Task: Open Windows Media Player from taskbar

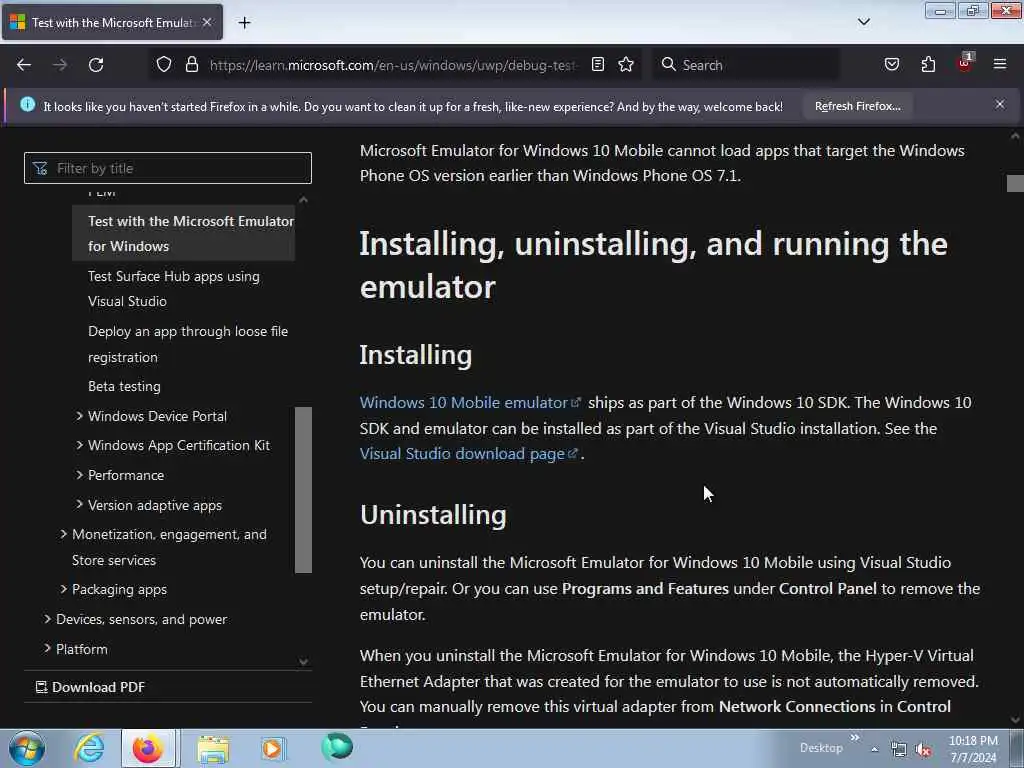Action: click(x=273, y=748)
